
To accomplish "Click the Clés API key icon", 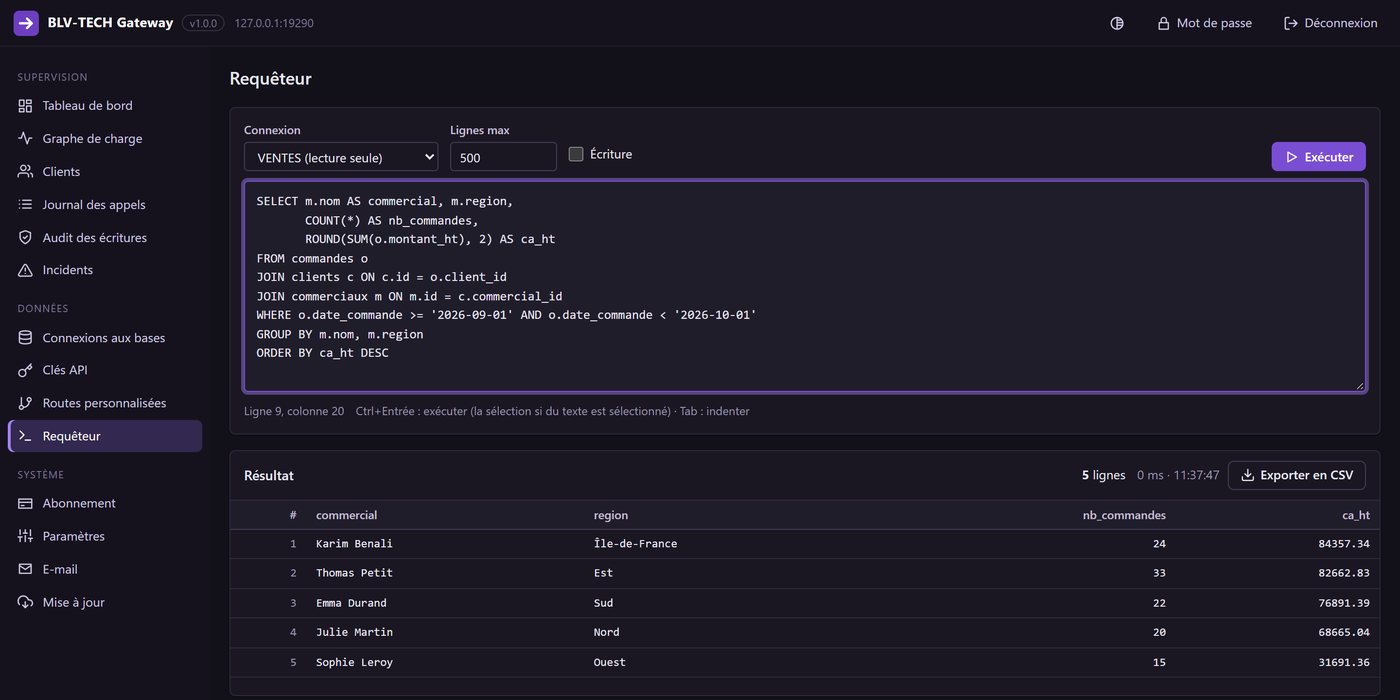I will (x=25, y=370).
